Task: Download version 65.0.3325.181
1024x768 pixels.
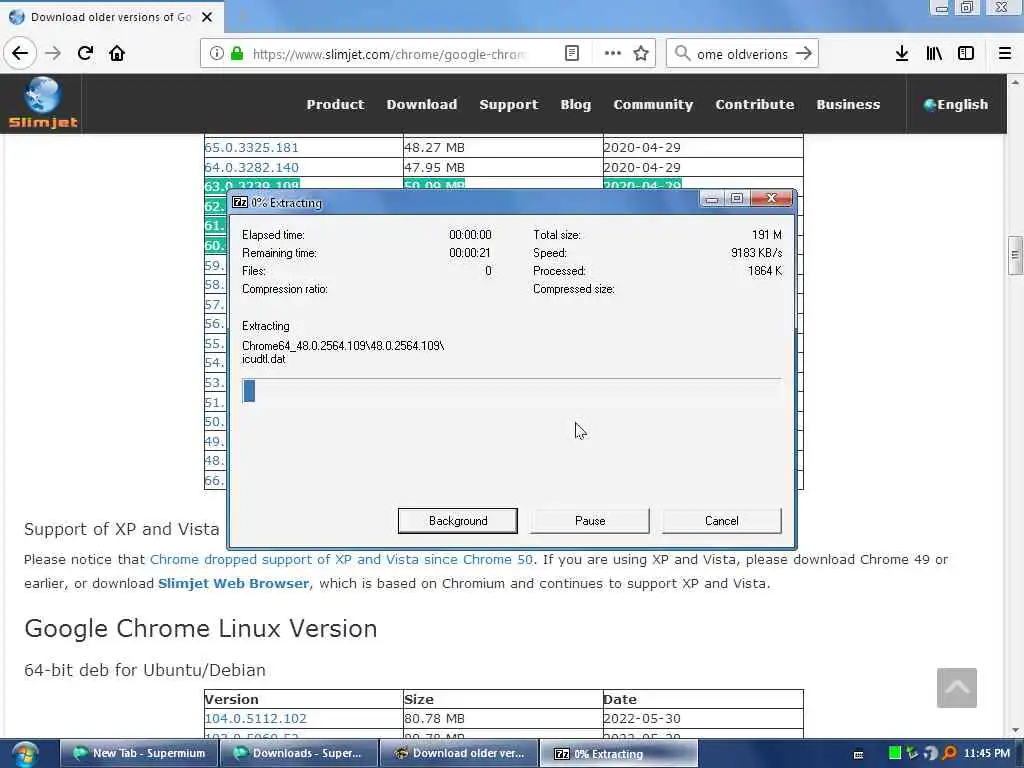Action: pyautogui.click(x=251, y=148)
